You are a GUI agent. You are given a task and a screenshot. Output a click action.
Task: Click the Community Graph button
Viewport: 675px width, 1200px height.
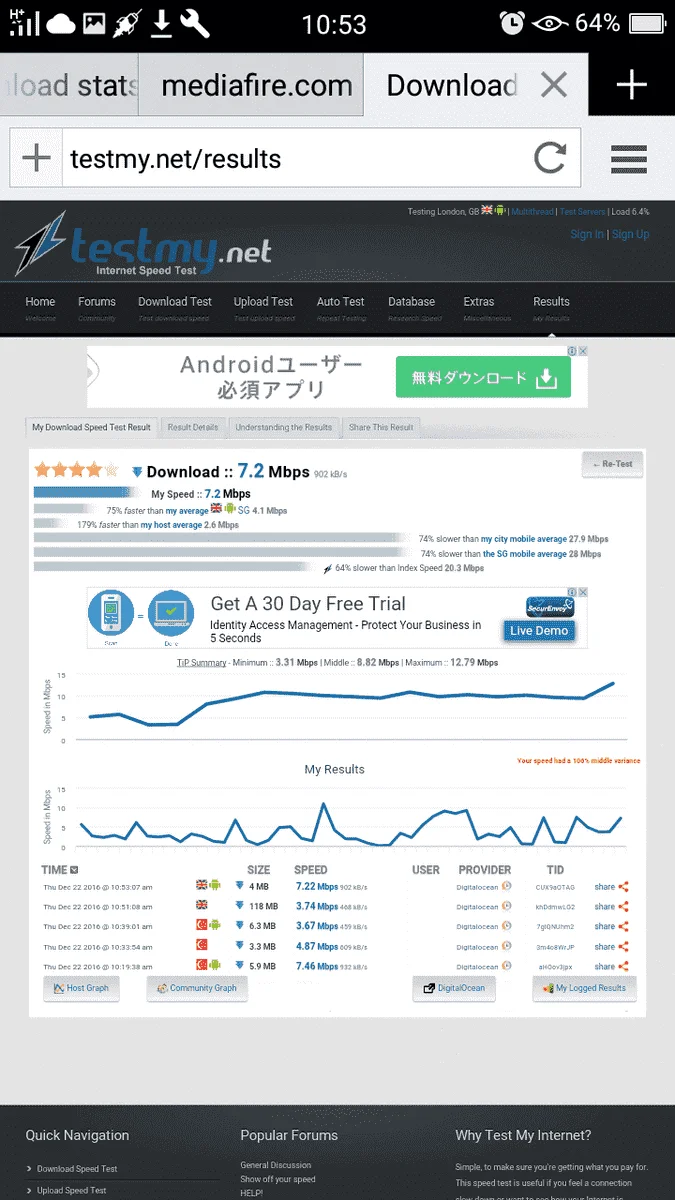(197, 988)
